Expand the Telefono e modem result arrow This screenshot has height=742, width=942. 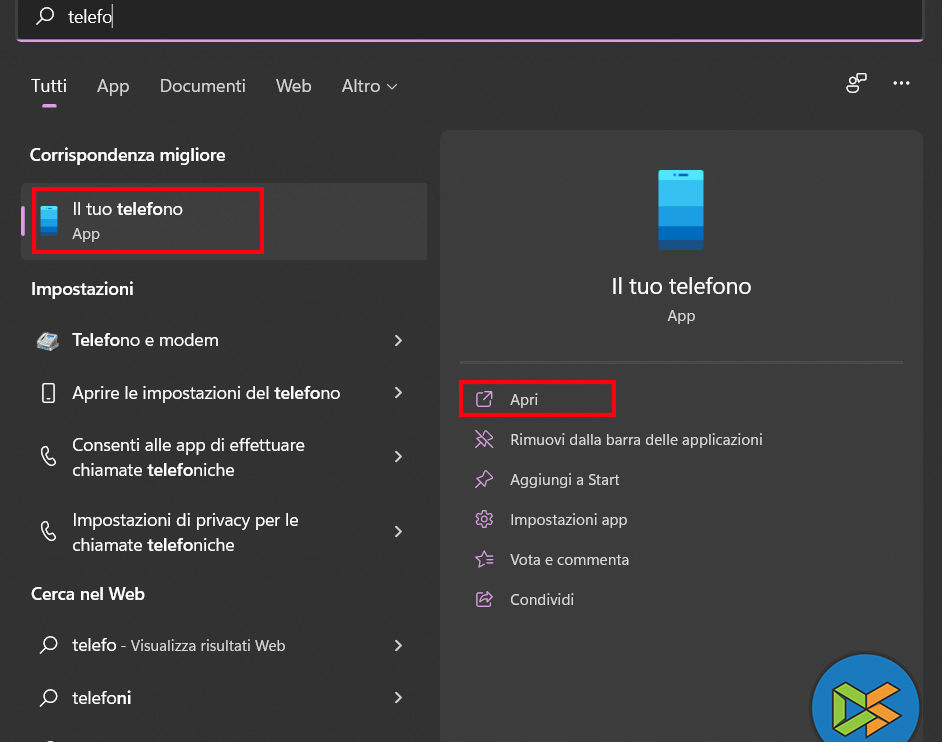398,341
